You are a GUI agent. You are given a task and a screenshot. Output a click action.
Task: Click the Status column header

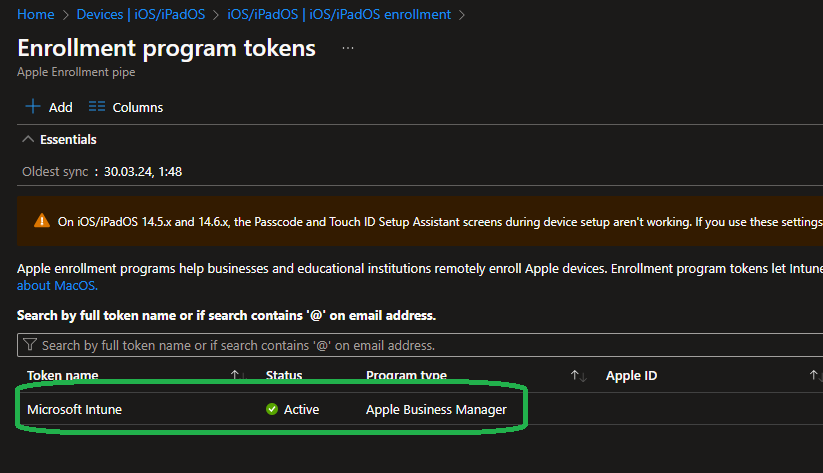coord(284,376)
